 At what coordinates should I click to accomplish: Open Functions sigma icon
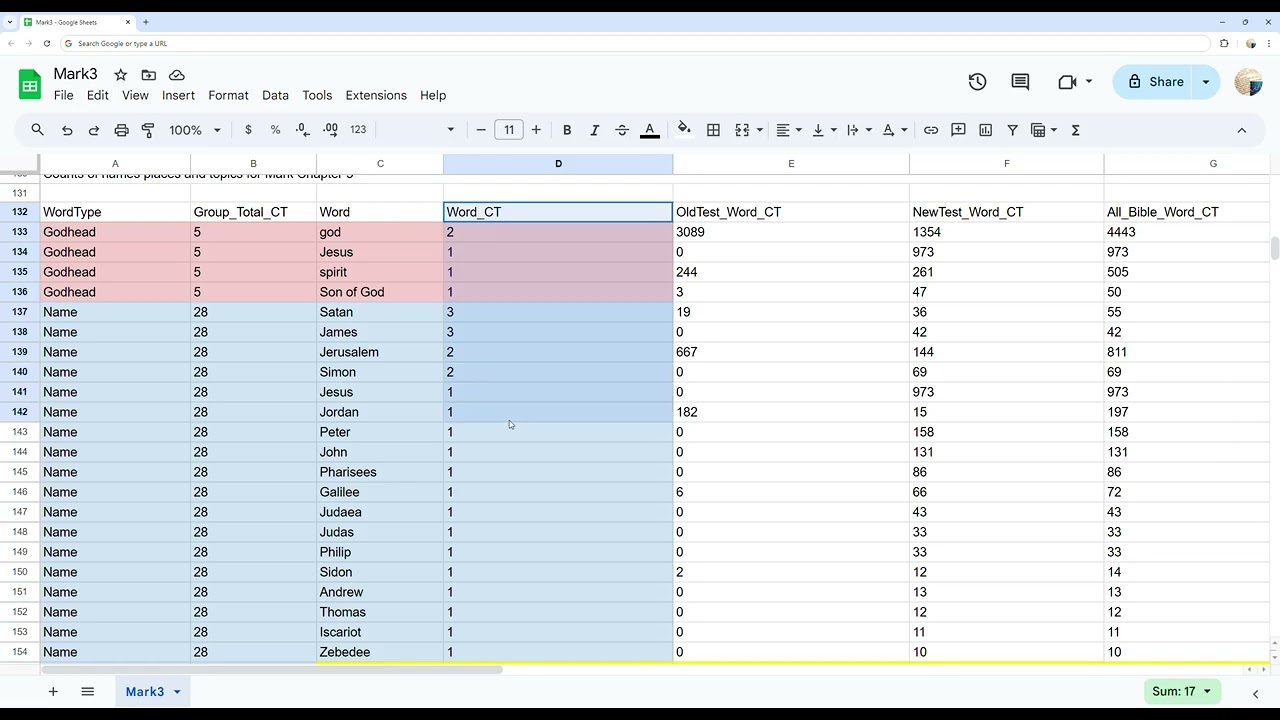[1076, 130]
